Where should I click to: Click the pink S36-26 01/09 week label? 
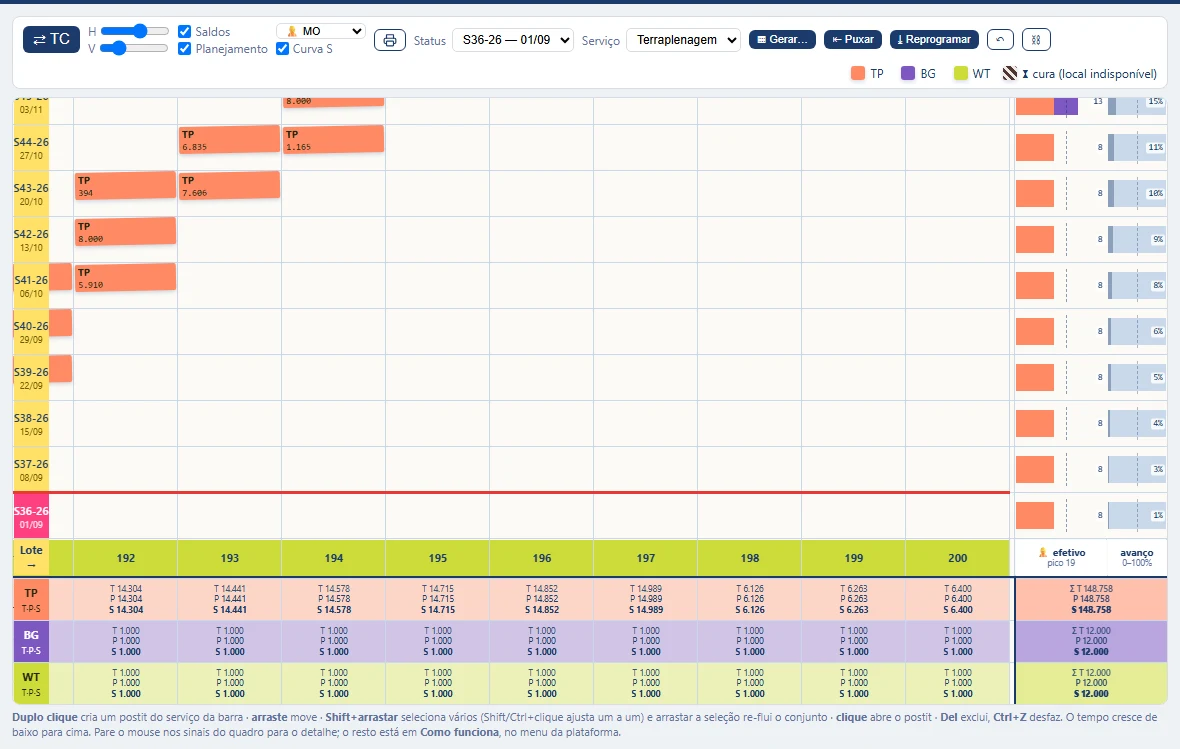31,516
